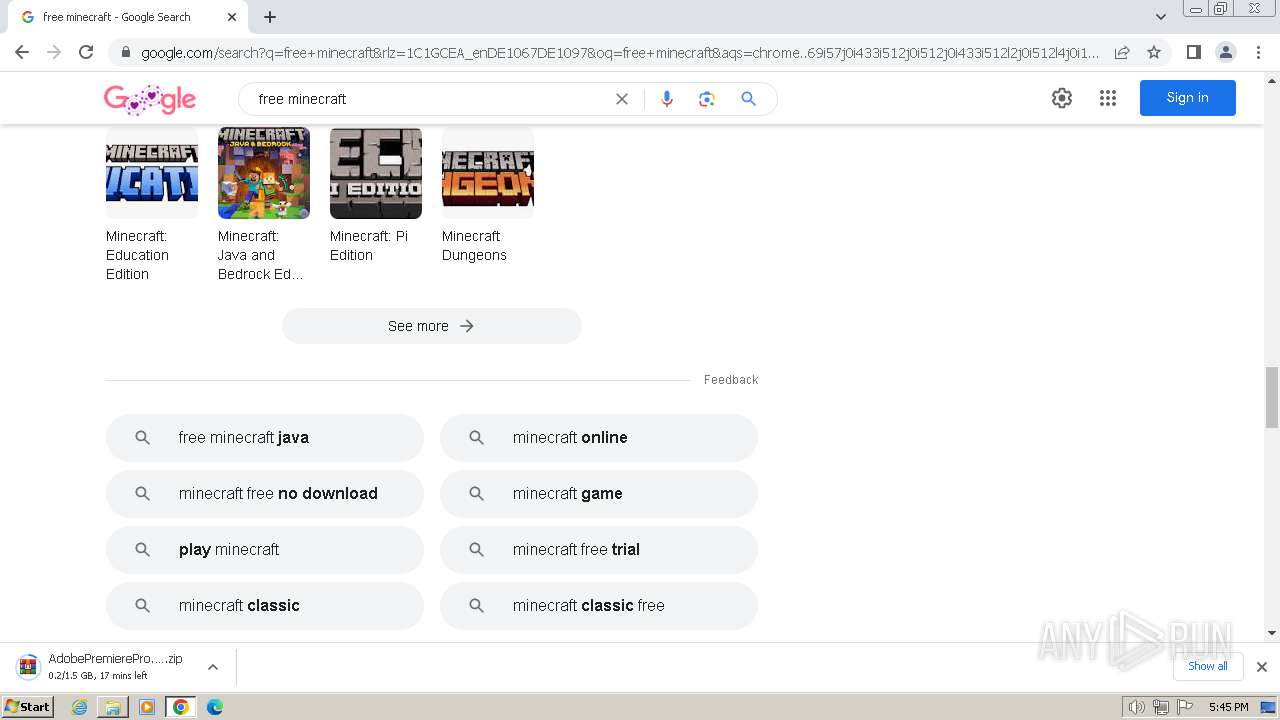
Task: Search related: minecraft classic
Action: (x=265, y=606)
